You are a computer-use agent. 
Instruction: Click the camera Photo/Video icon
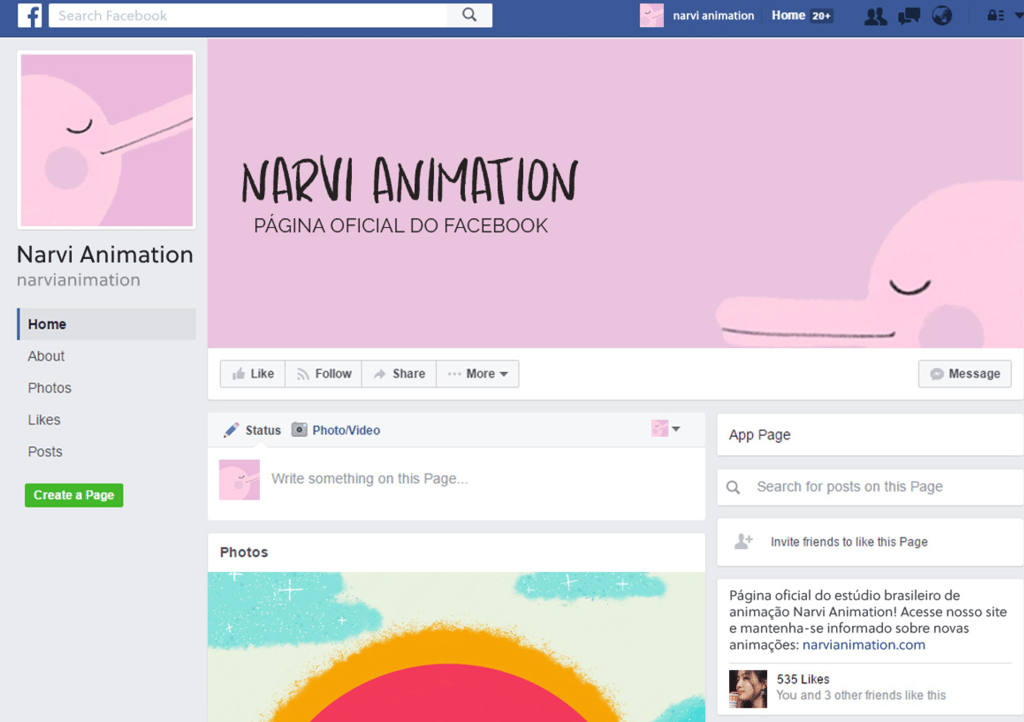[299, 430]
